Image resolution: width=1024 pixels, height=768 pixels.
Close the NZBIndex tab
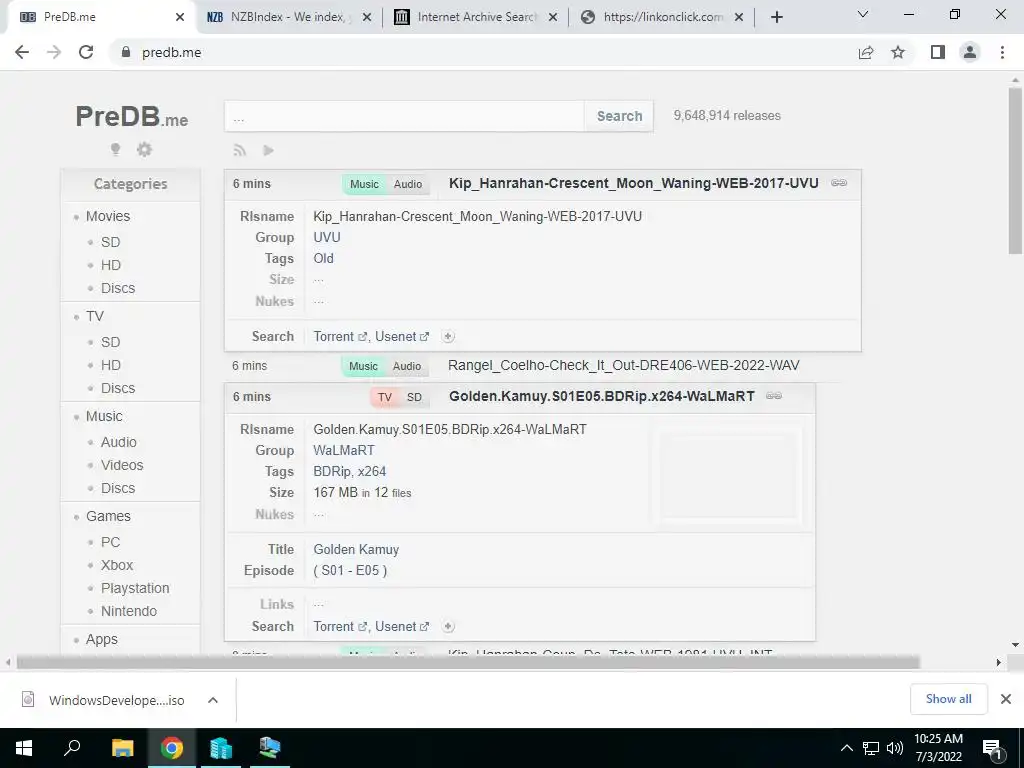click(367, 17)
